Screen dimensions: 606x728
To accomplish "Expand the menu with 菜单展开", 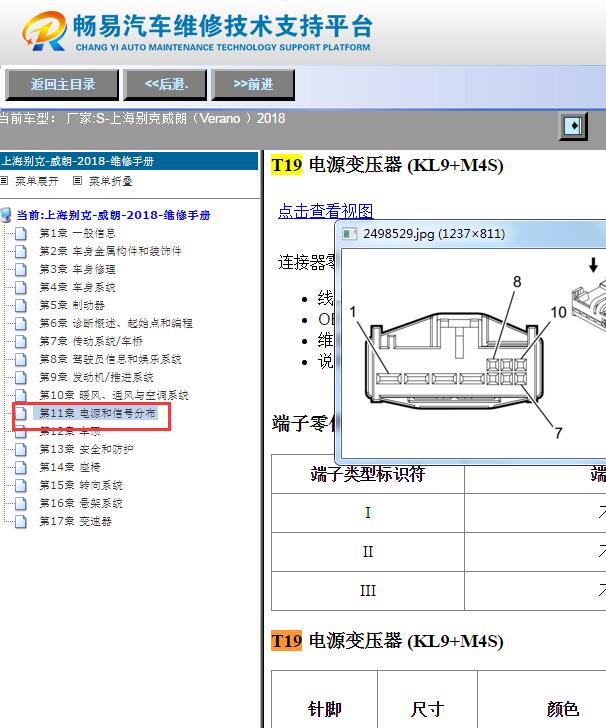I will 37,181.
